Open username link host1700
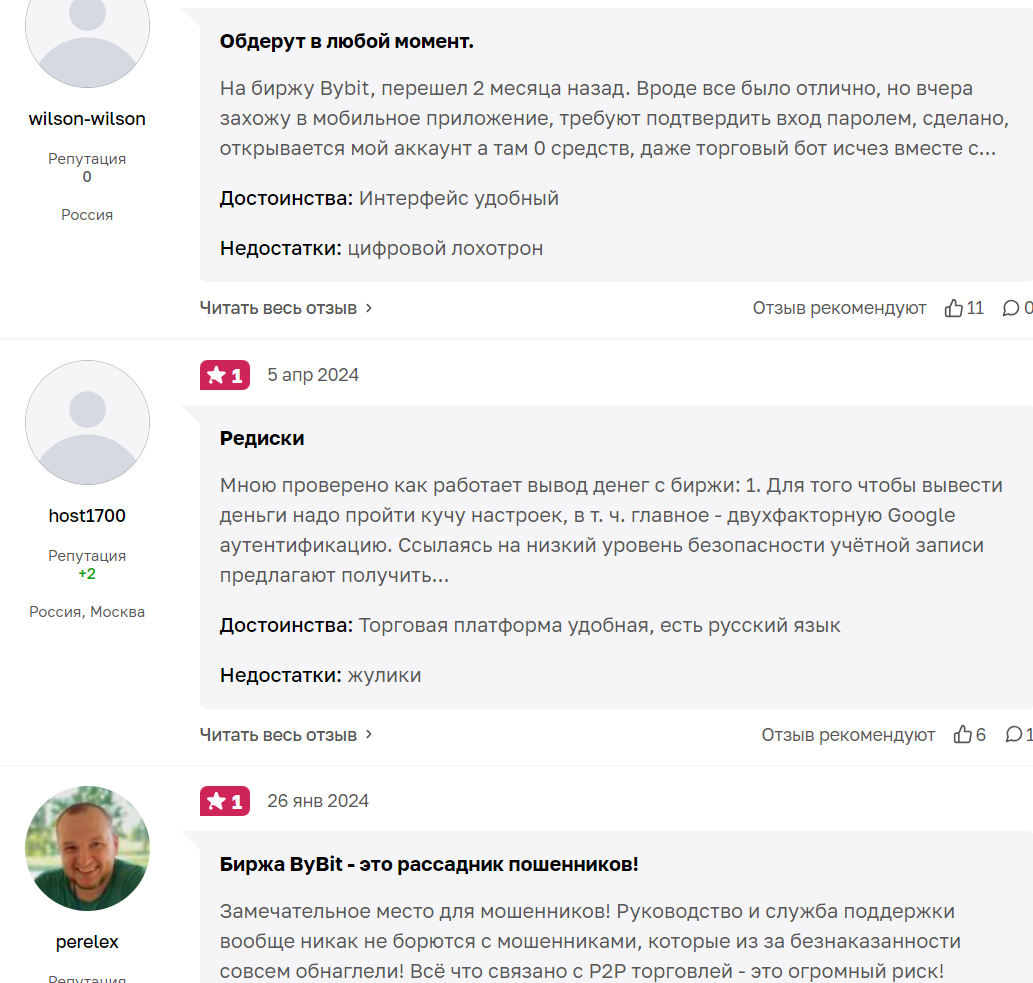 click(x=87, y=516)
